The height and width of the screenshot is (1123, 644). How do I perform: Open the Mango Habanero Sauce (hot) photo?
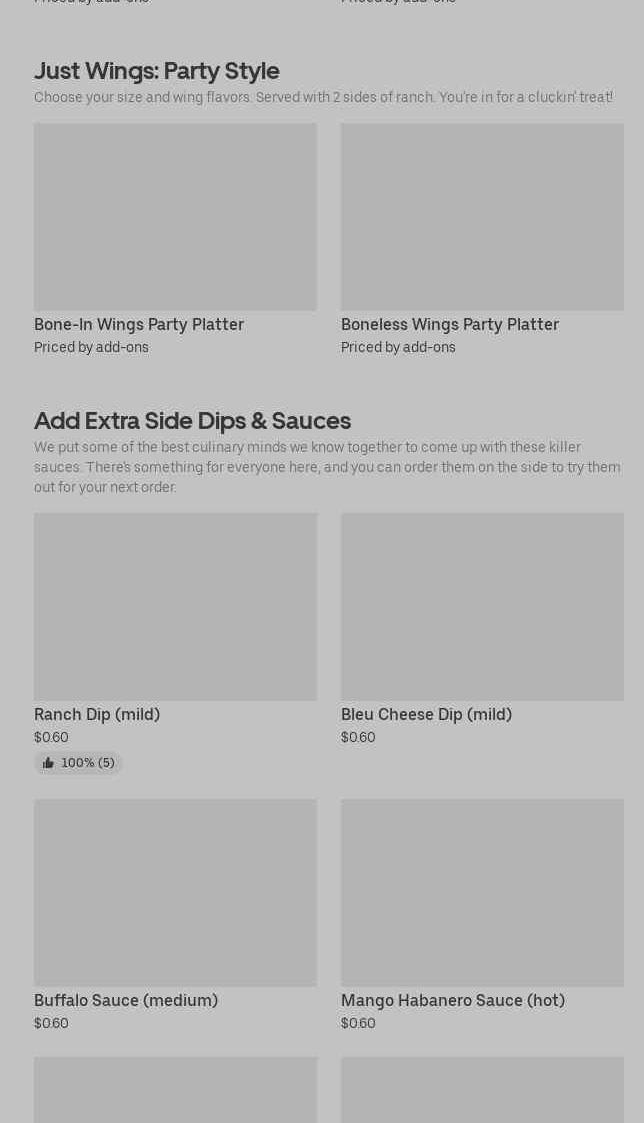(482, 892)
